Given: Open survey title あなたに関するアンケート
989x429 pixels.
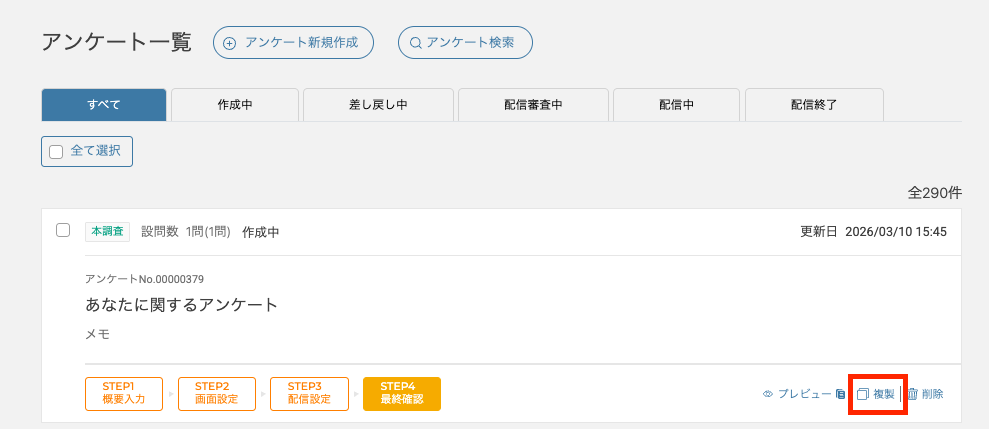Looking at the screenshot, I should (x=181, y=304).
